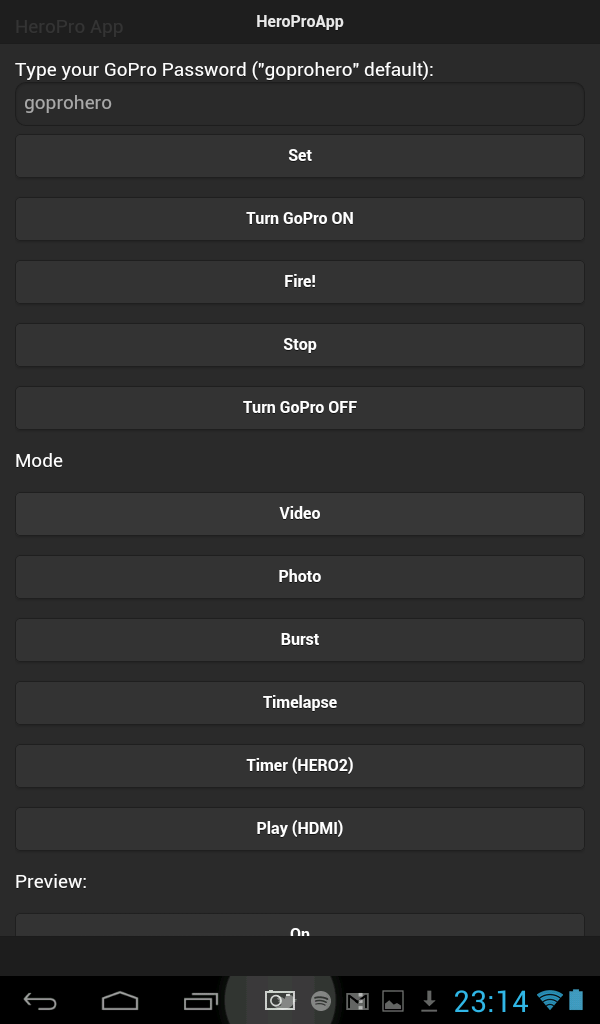
Task: Tap the Turn GoPro OFF button
Action: [x=300, y=407]
